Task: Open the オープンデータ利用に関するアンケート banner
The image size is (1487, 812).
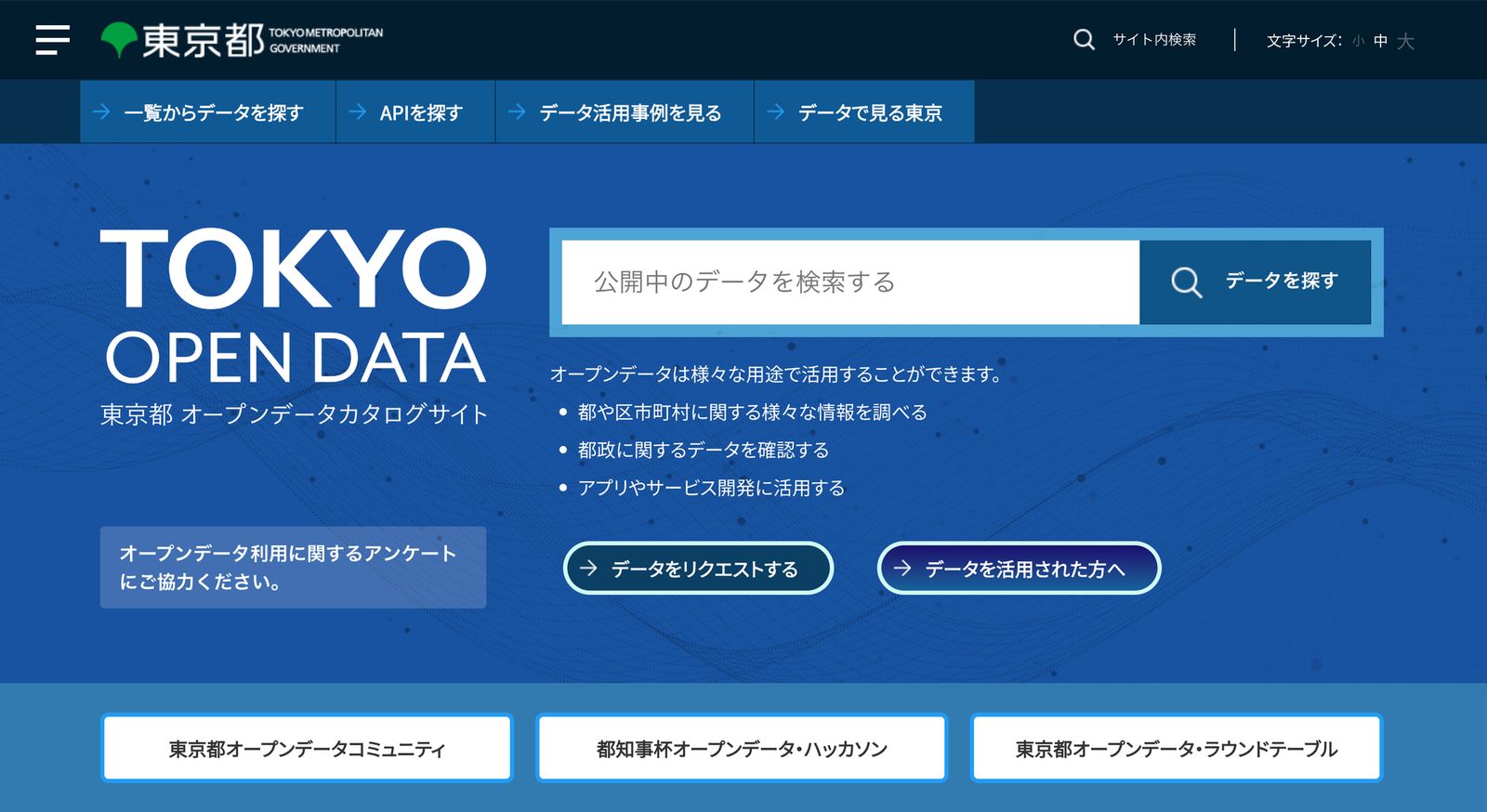Action: pyautogui.click(x=293, y=568)
